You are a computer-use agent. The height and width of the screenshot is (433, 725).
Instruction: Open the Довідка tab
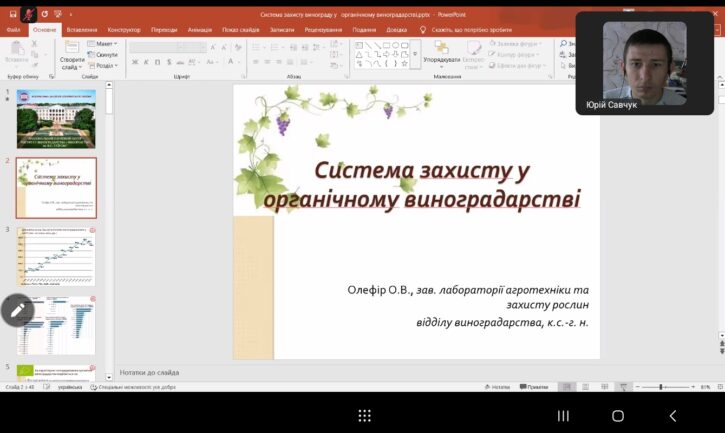point(397,30)
